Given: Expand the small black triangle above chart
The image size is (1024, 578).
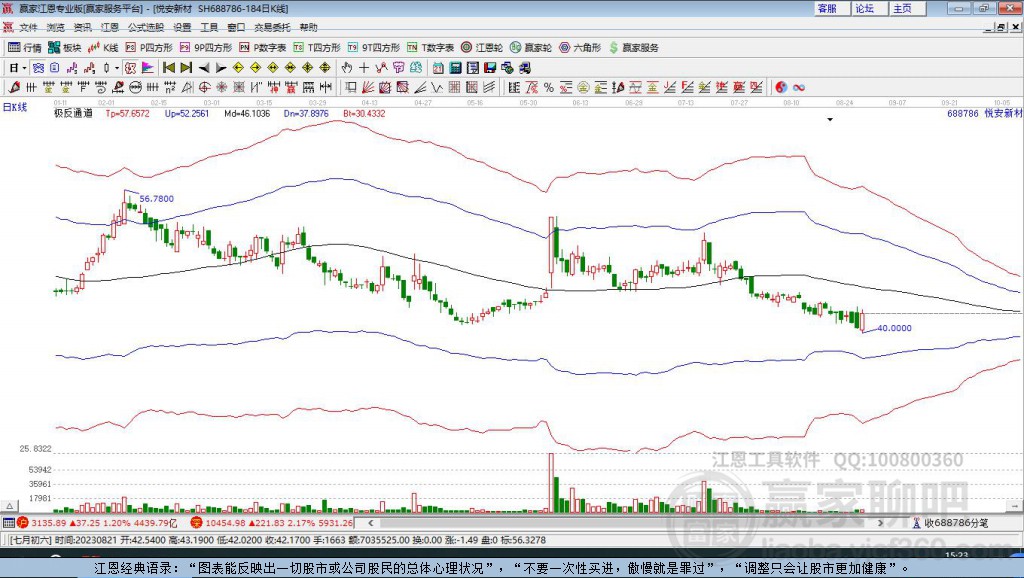Looking at the screenshot, I should click(x=830, y=120).
